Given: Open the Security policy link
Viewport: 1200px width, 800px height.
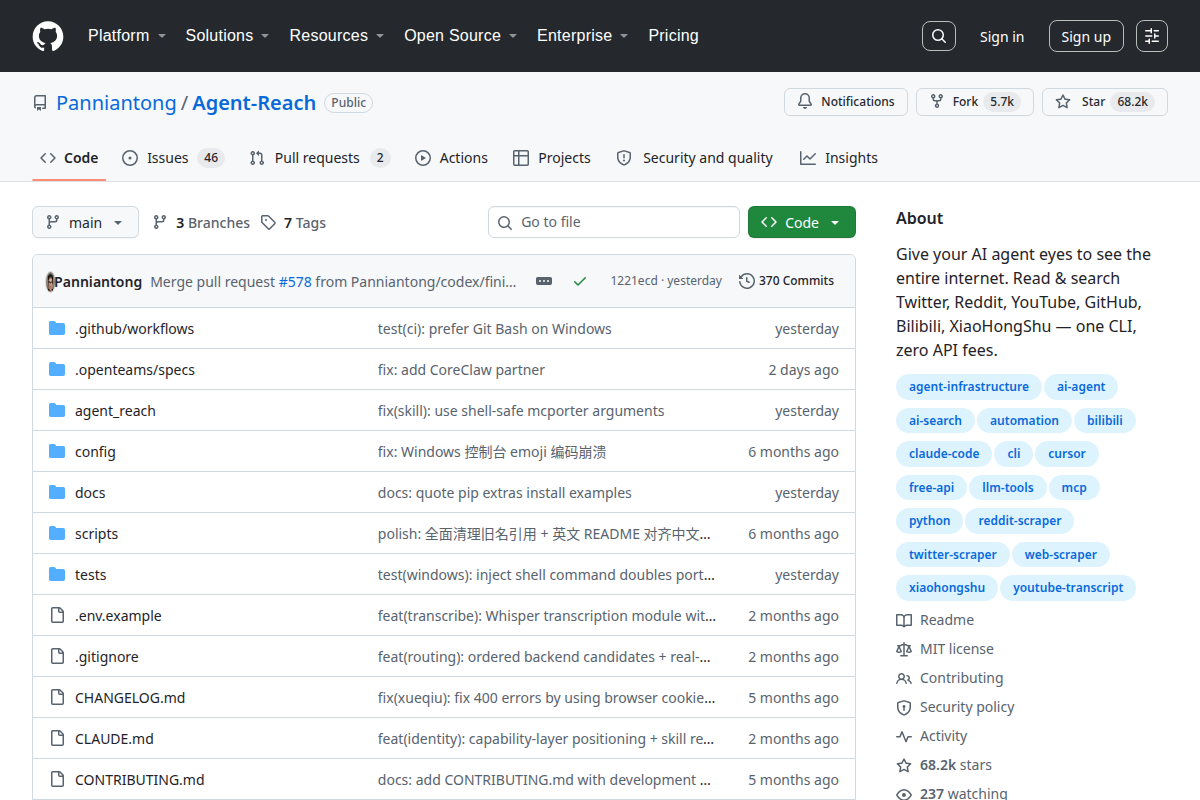Looking at the screenshot, I should 955,707.
